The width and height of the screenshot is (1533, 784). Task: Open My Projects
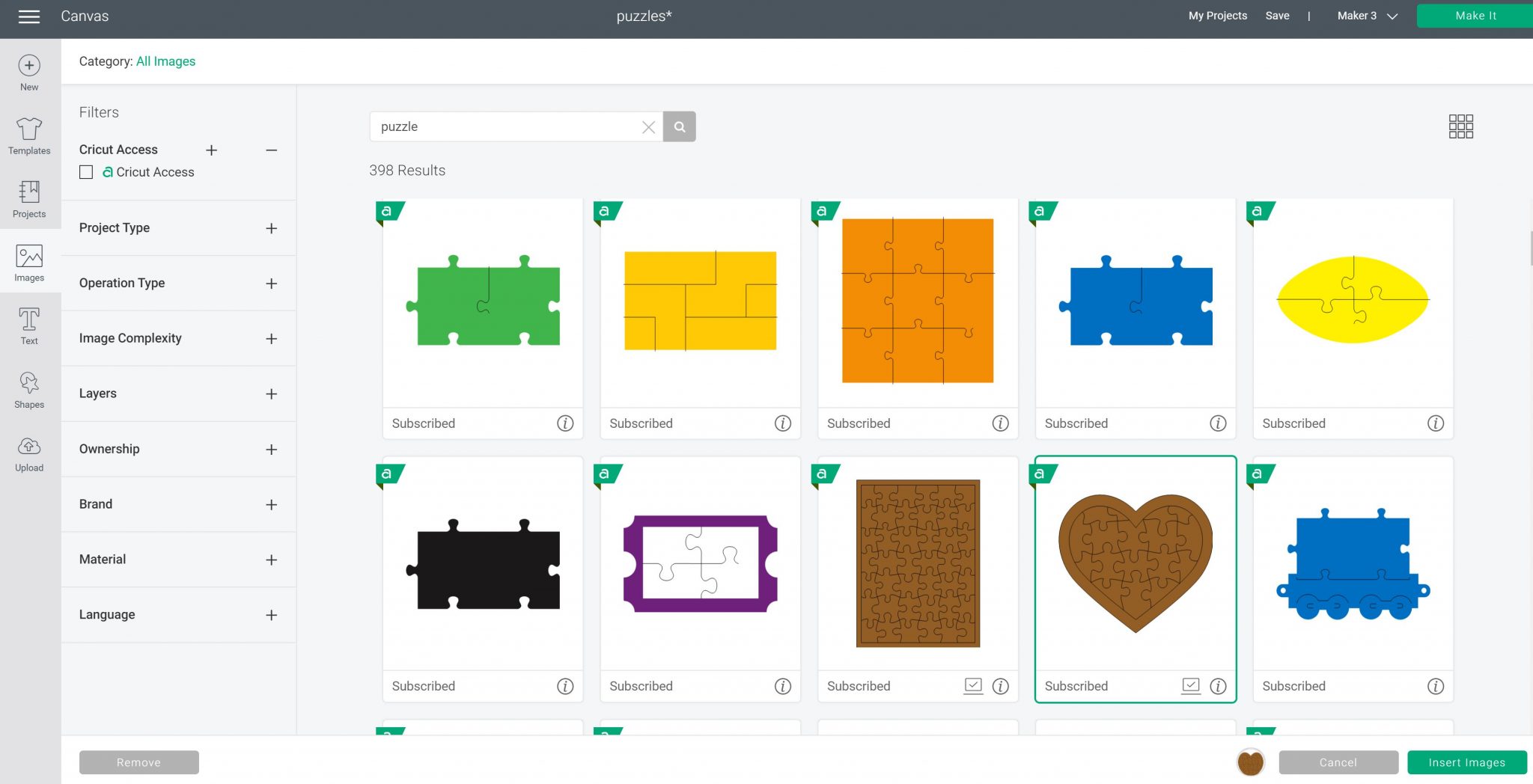click(1217, 16)
